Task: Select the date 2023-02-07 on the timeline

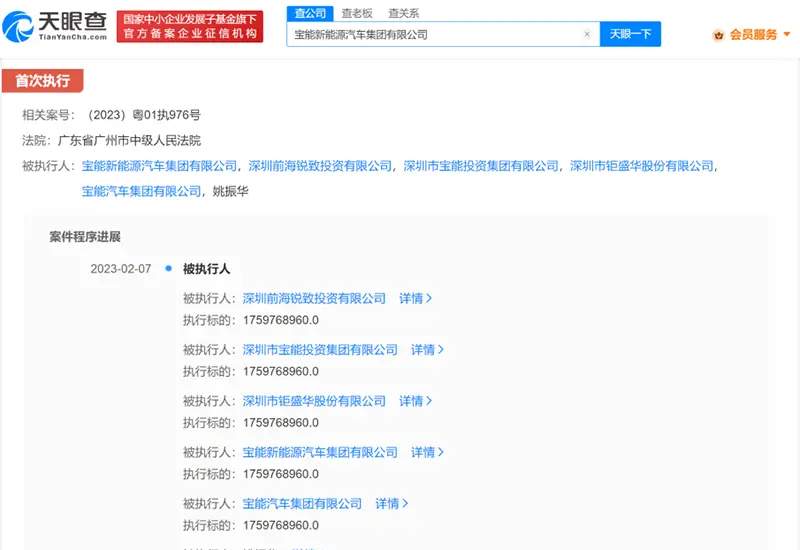Action: pos(121,269)
